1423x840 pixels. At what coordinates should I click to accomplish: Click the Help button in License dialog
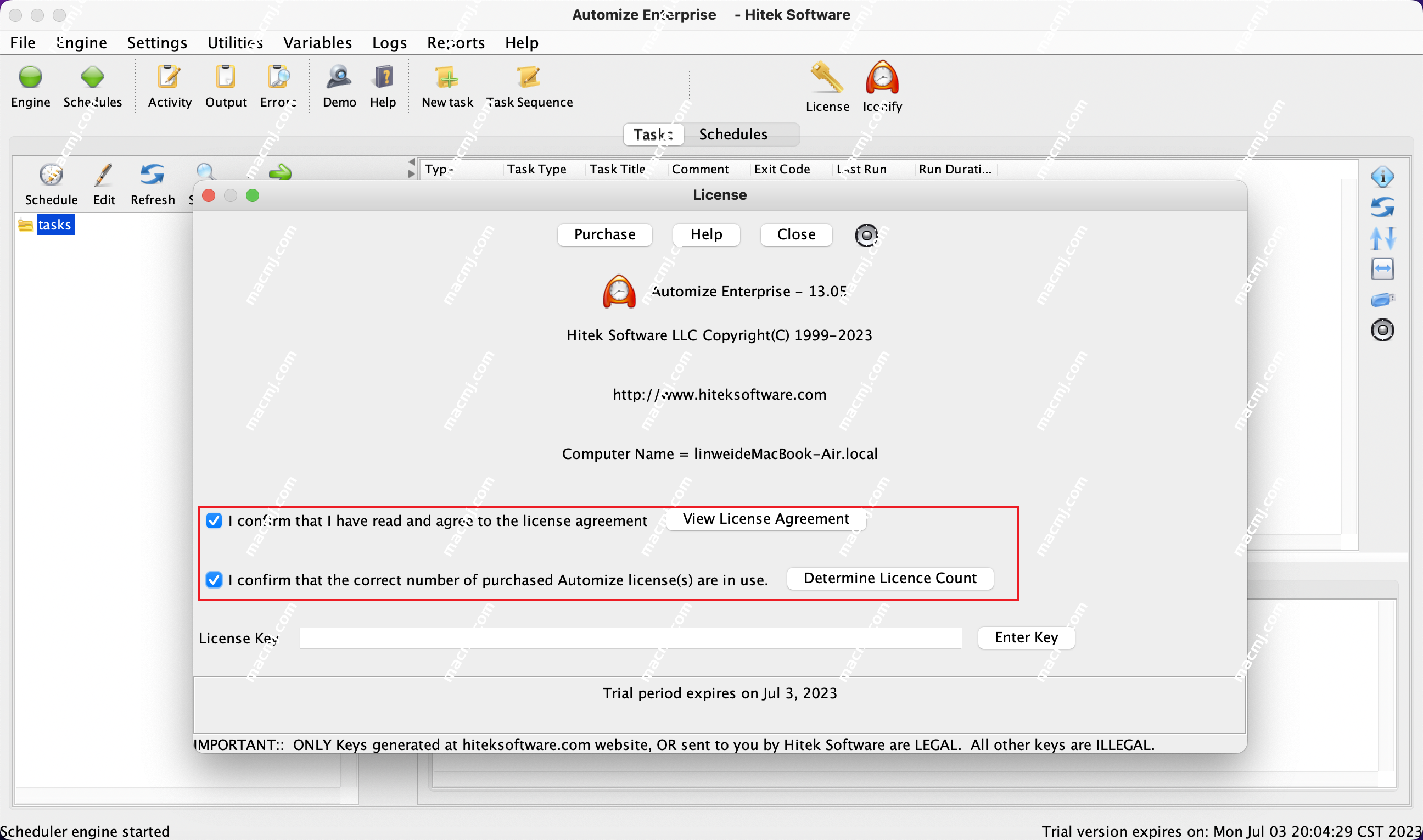(x=706, y=234)
